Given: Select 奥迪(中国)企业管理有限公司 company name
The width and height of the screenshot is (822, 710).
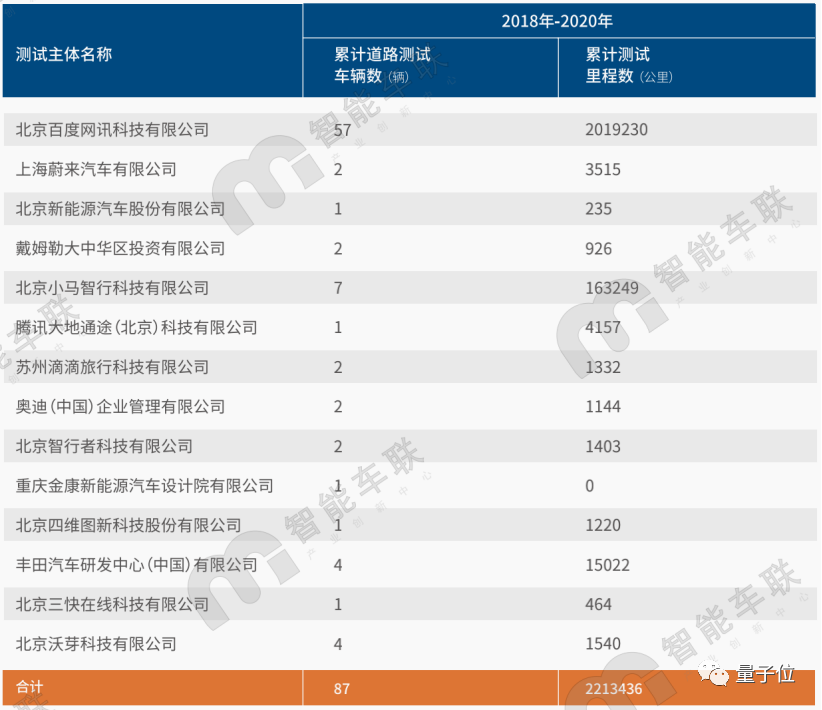Looking at the screenshot, I should pos(120,406).
